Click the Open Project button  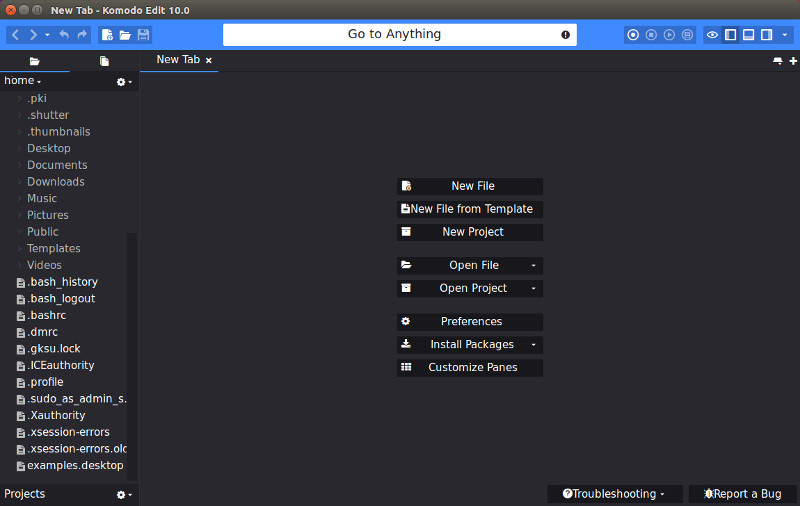coord(470,288)
